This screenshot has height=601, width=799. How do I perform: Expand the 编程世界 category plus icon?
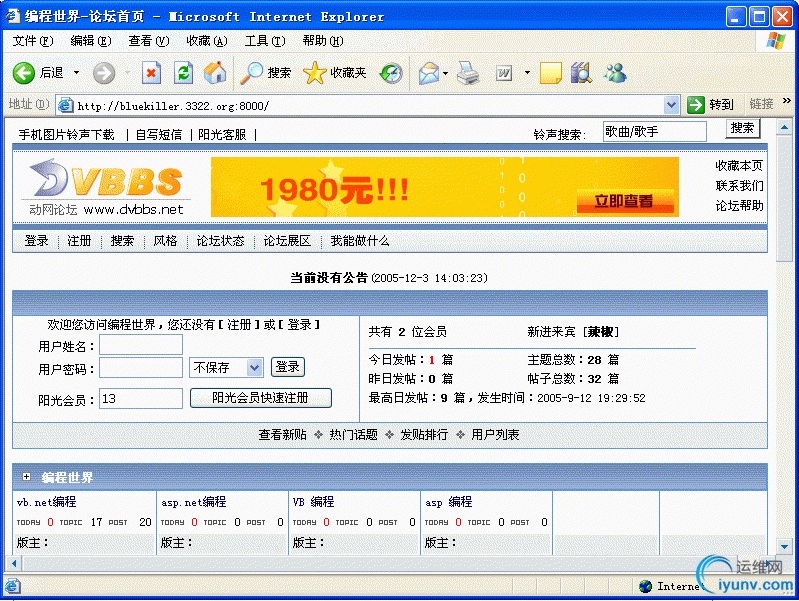(26, 477)
